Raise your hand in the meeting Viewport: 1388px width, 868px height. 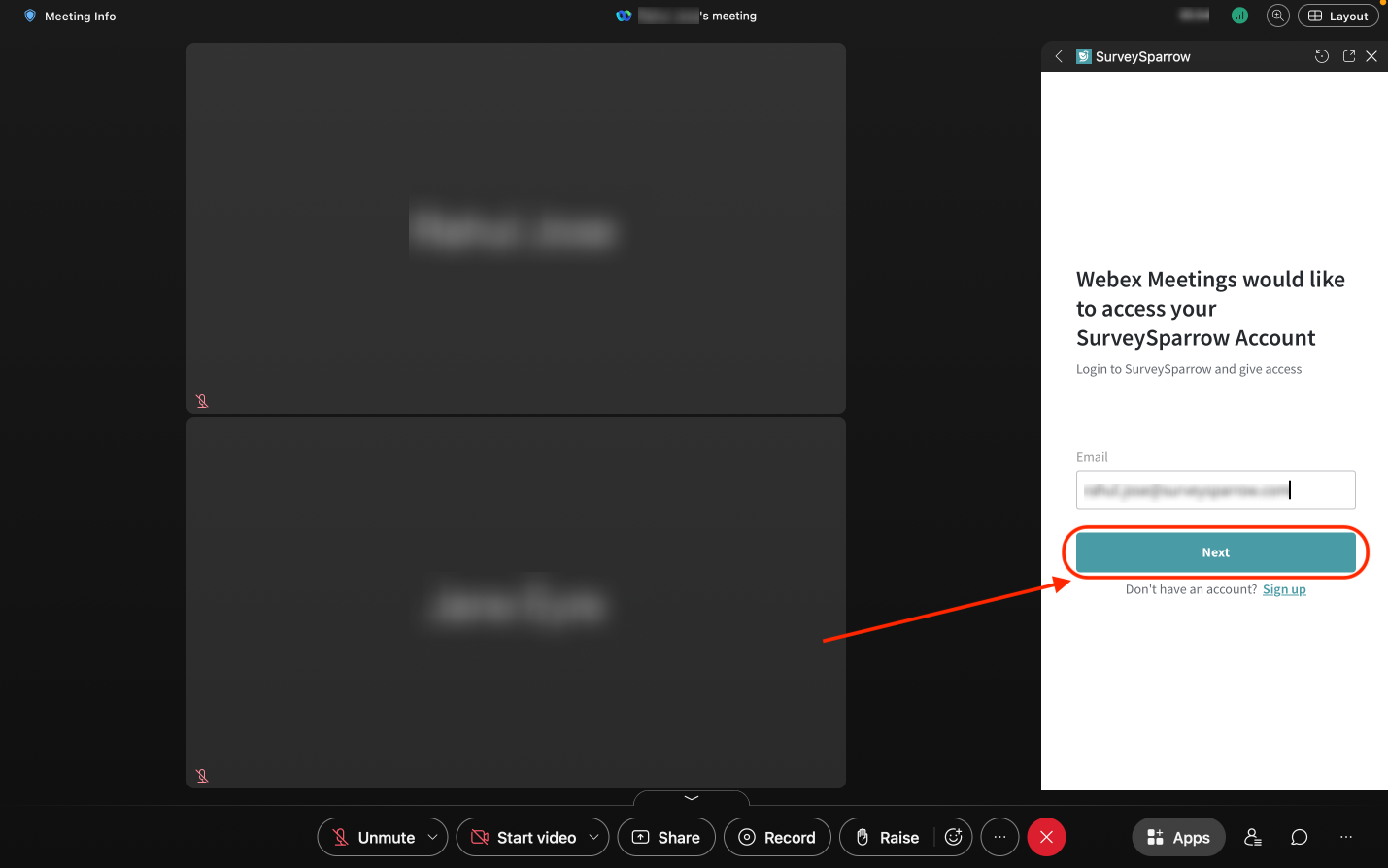[x=887, y=837]
